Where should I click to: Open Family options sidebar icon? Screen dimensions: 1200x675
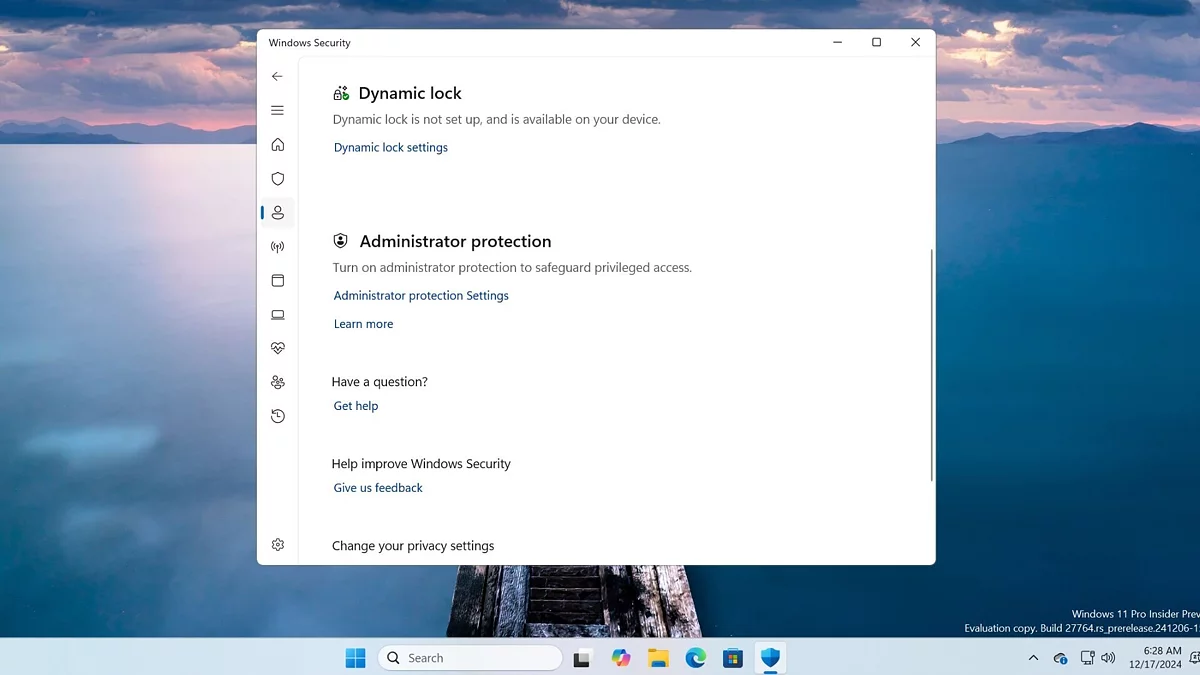[277, 383]
